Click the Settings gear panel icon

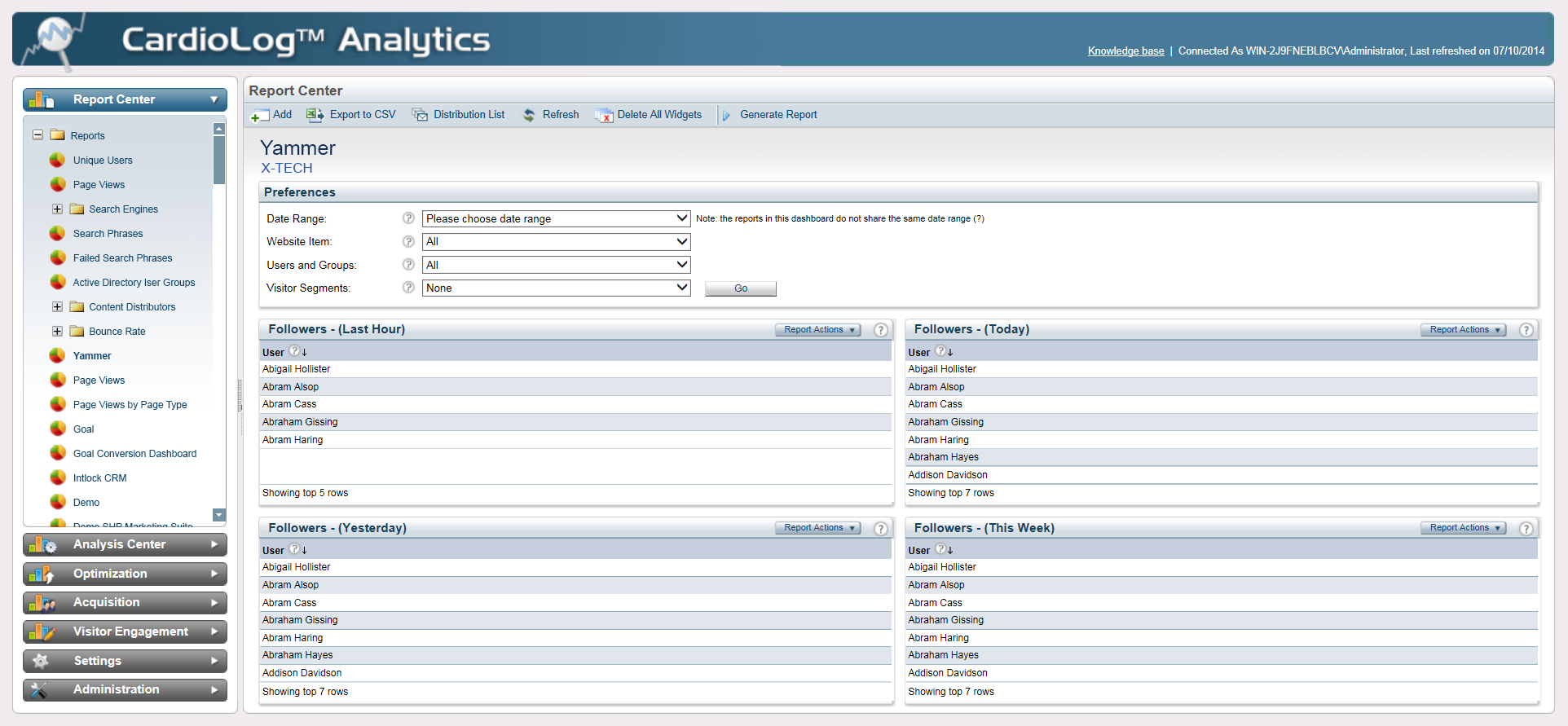pos(41,661)
